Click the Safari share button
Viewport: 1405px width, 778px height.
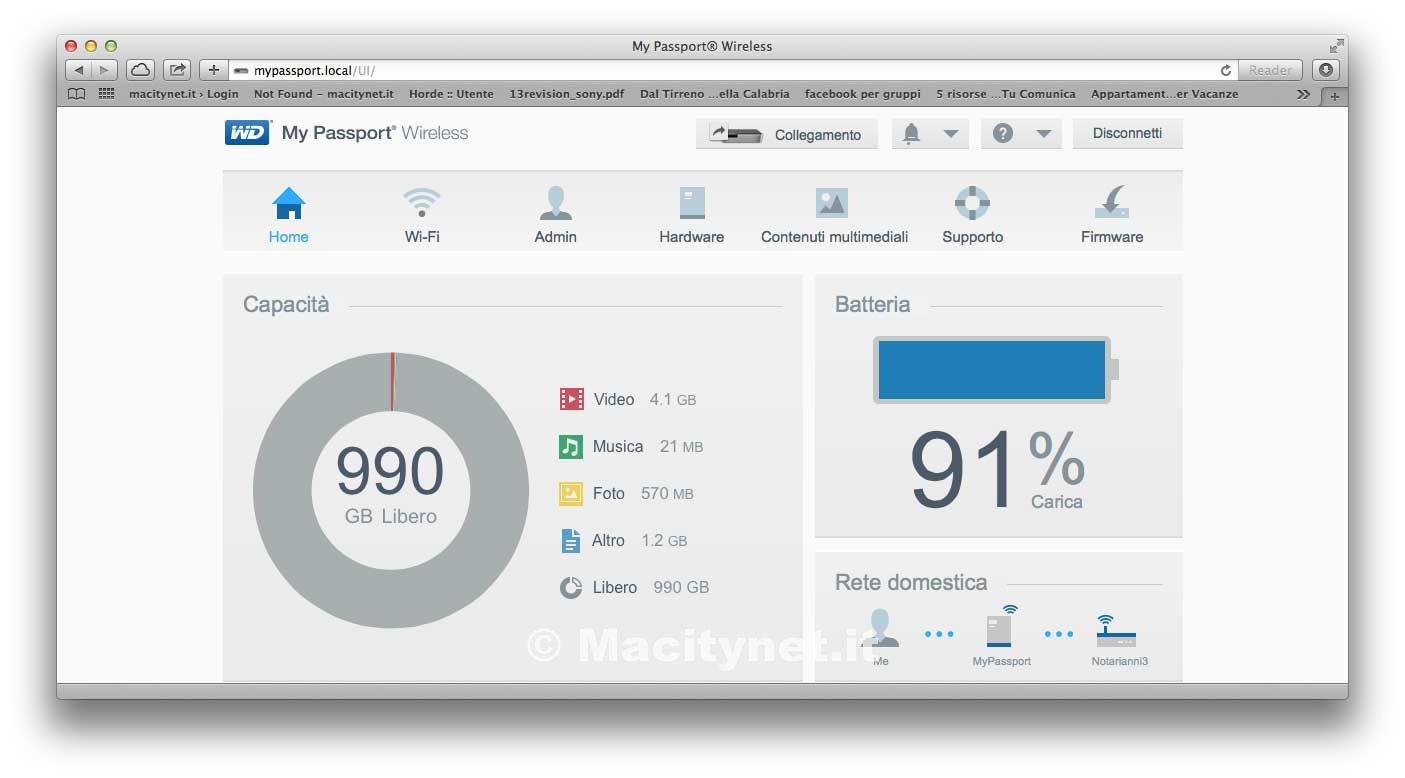(x=177, y=70)
